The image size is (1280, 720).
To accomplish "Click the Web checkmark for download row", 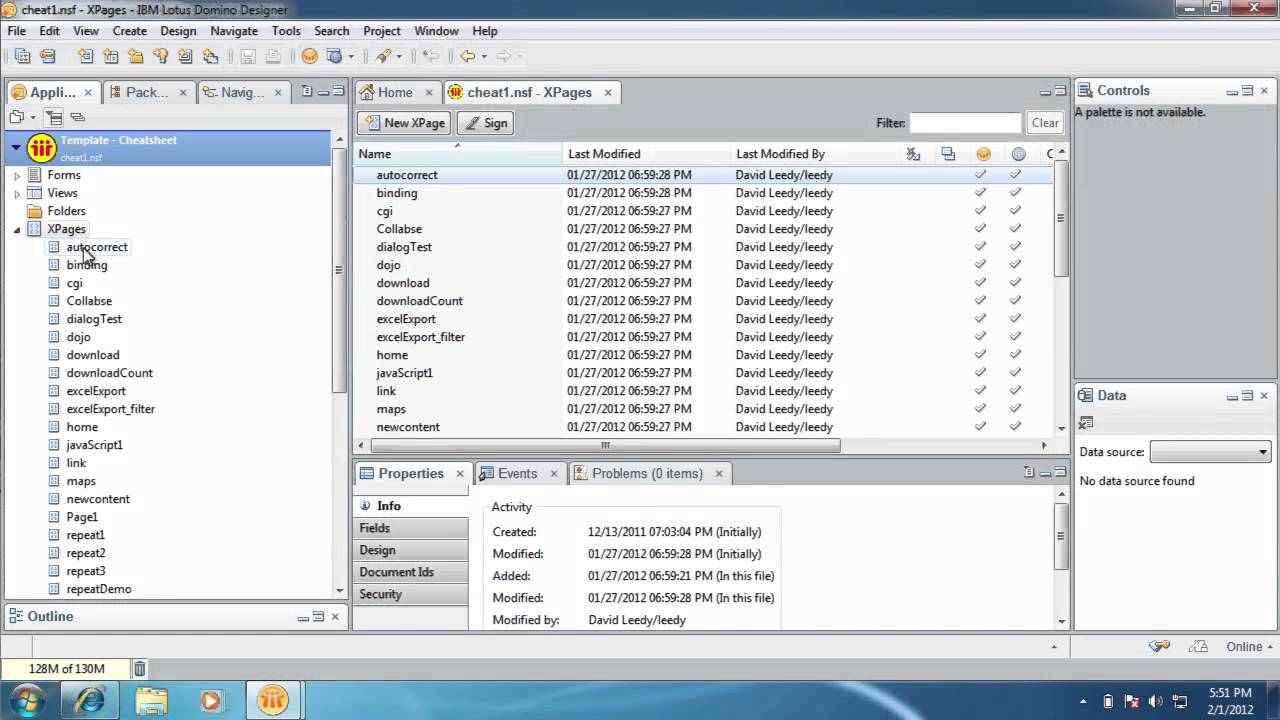I will 1016,283.
